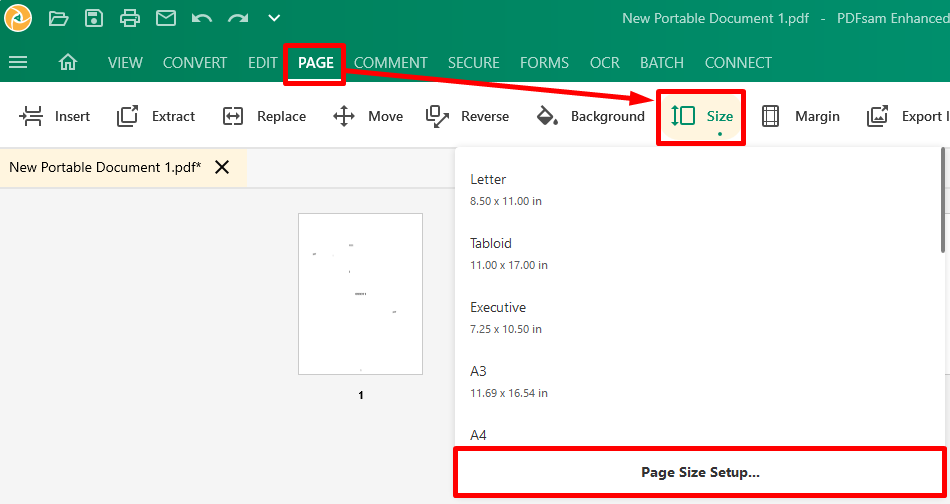The height and width of the screenshot is (504, 950).
Task: Select the page 1 thumbnail
Action: point(360,294)
